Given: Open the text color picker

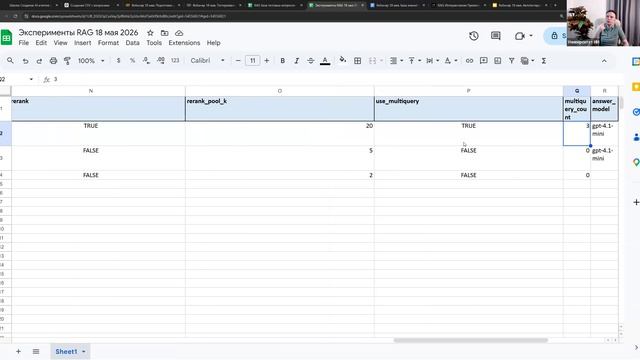Looking at the screenshot, I should point(325,61).
